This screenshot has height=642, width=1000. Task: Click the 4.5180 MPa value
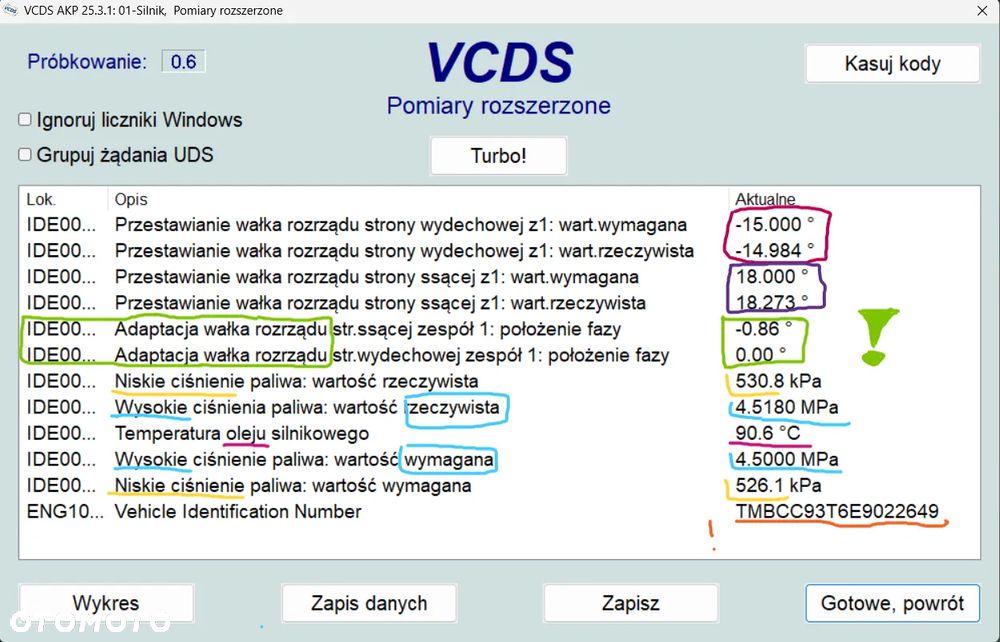coord(787,407)
